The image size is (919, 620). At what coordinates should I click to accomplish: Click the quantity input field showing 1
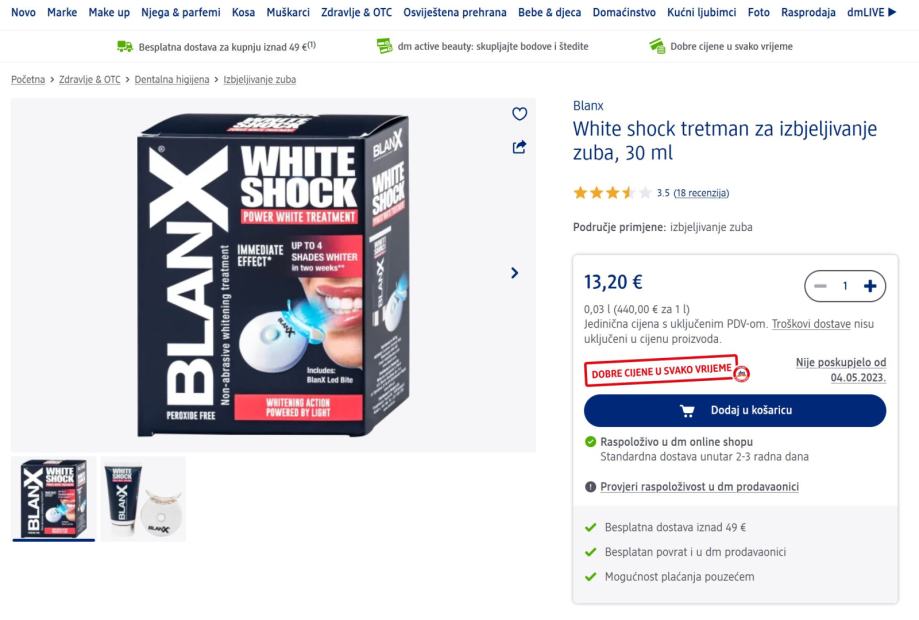845,286
